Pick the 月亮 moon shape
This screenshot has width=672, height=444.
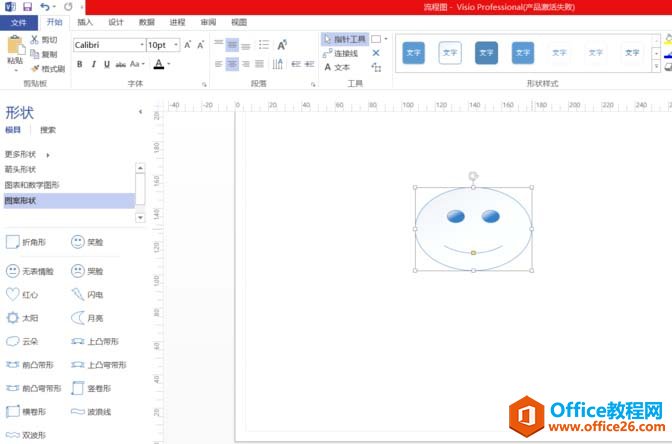point(87,318)
